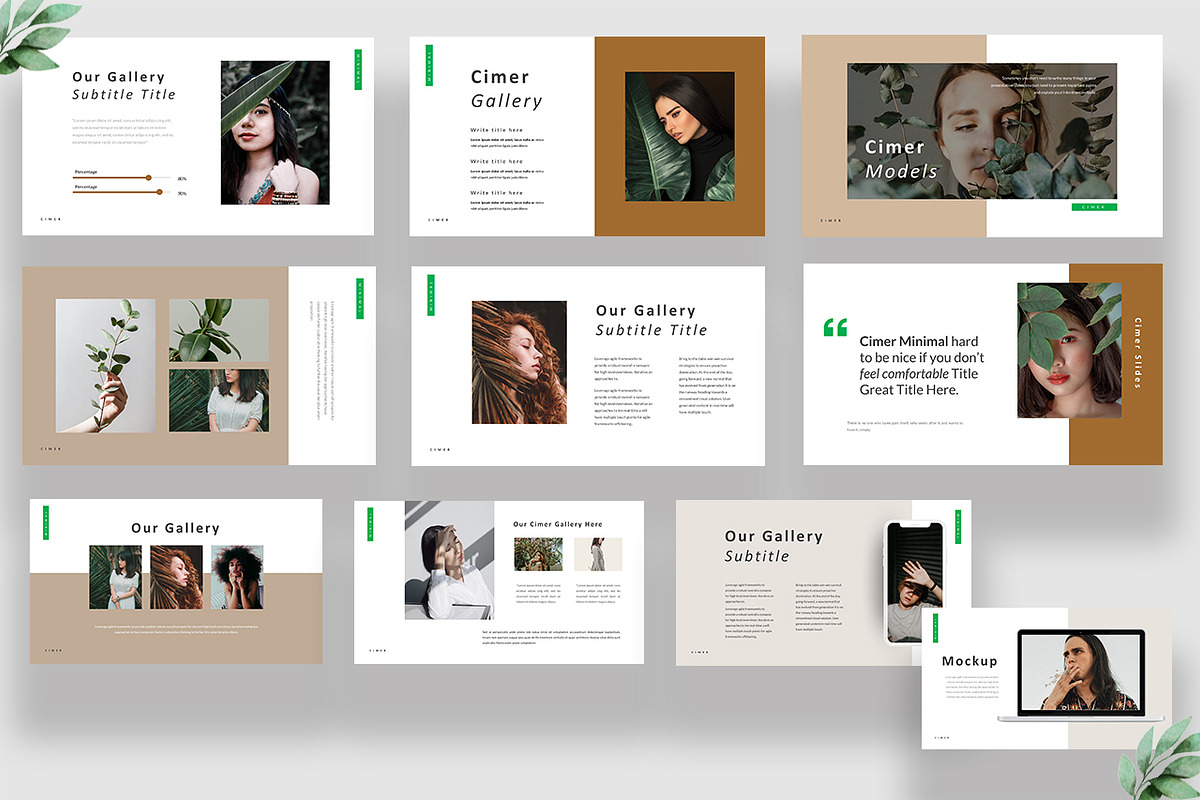The height and width of the screenshot is (800, 1200).
Task: Select the Mockup title text
Action: click(x=969, y=661)
